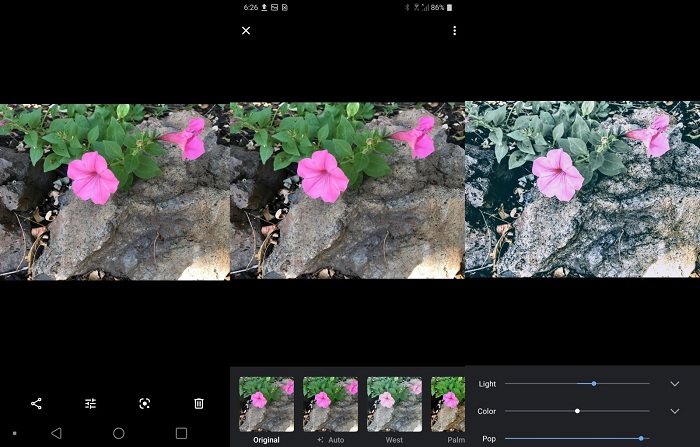Tap the Android back triangle
Image resolution: width=700 pixels, height=447 pixels.
[56, 433]
